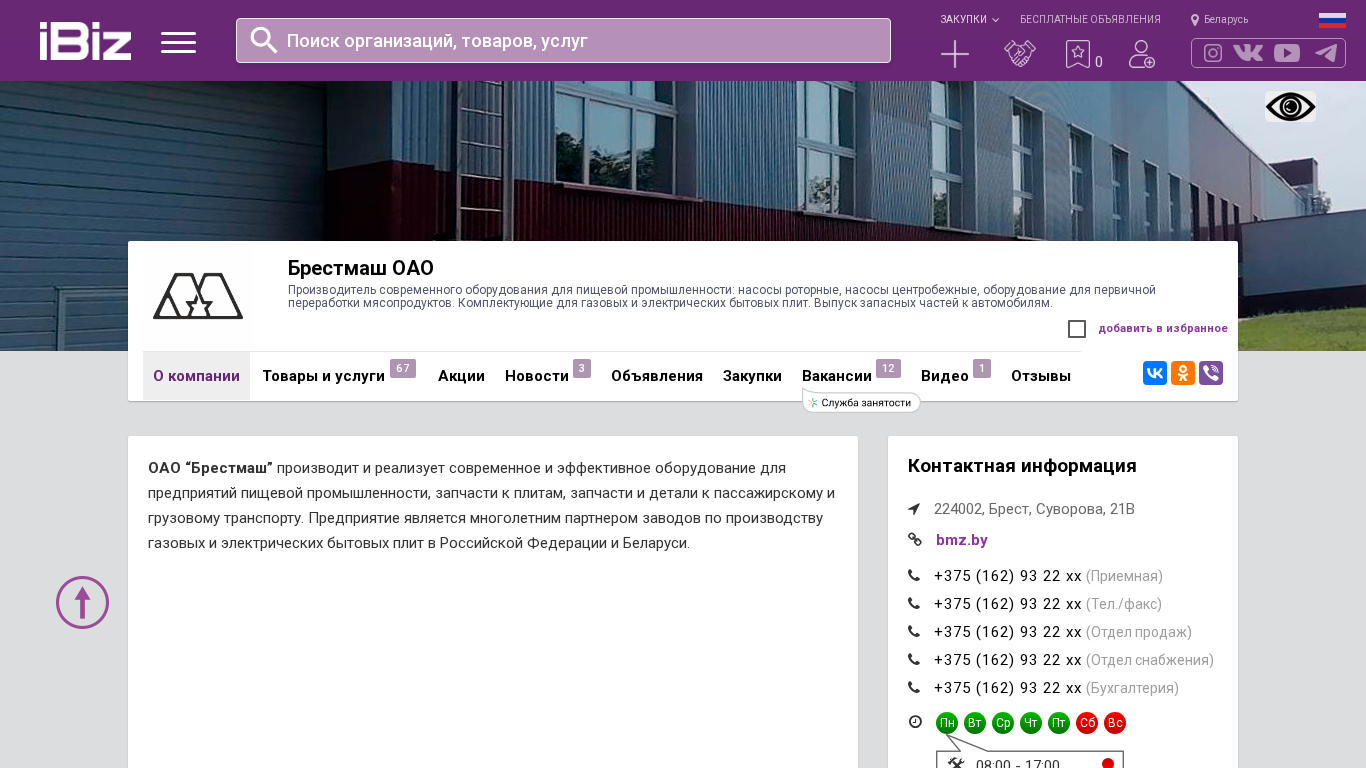Open the Вакансии tab
1366x768 pixels.
(x=837, y=376)
